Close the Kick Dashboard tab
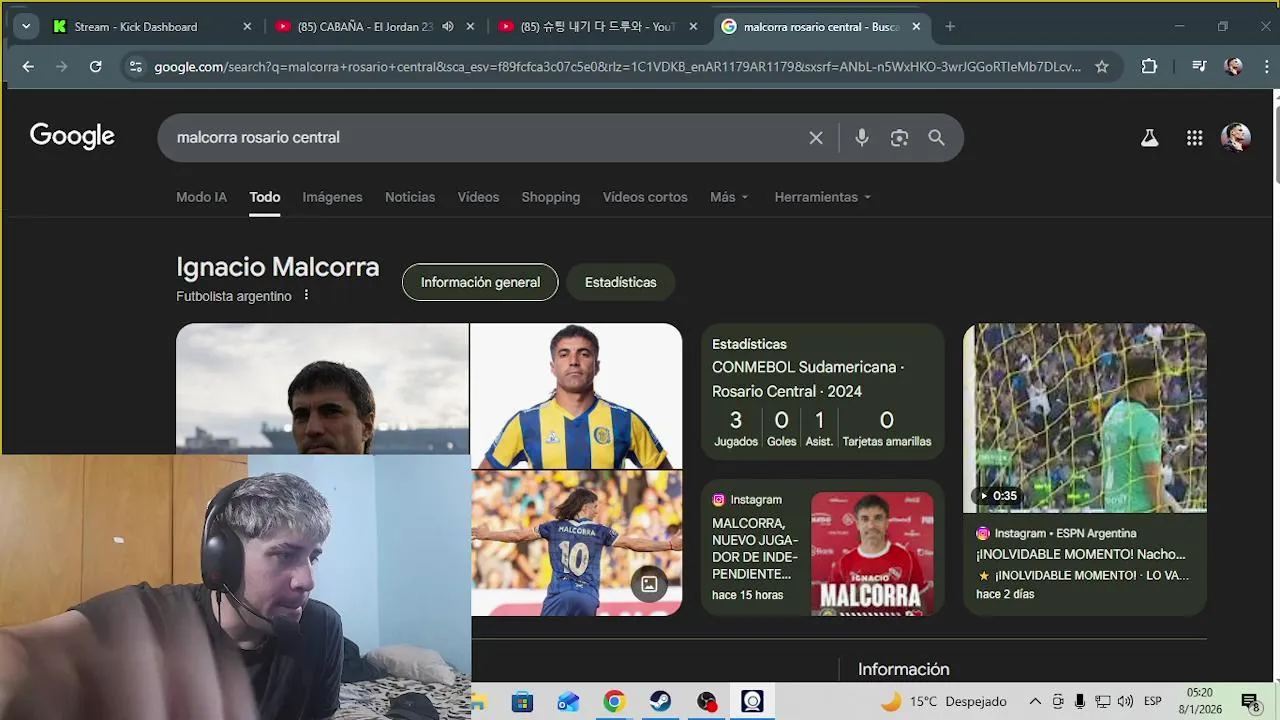Image resolution: width=1280 pixels, height=720 pixels. pyautogui.click(x=247, y=27)
